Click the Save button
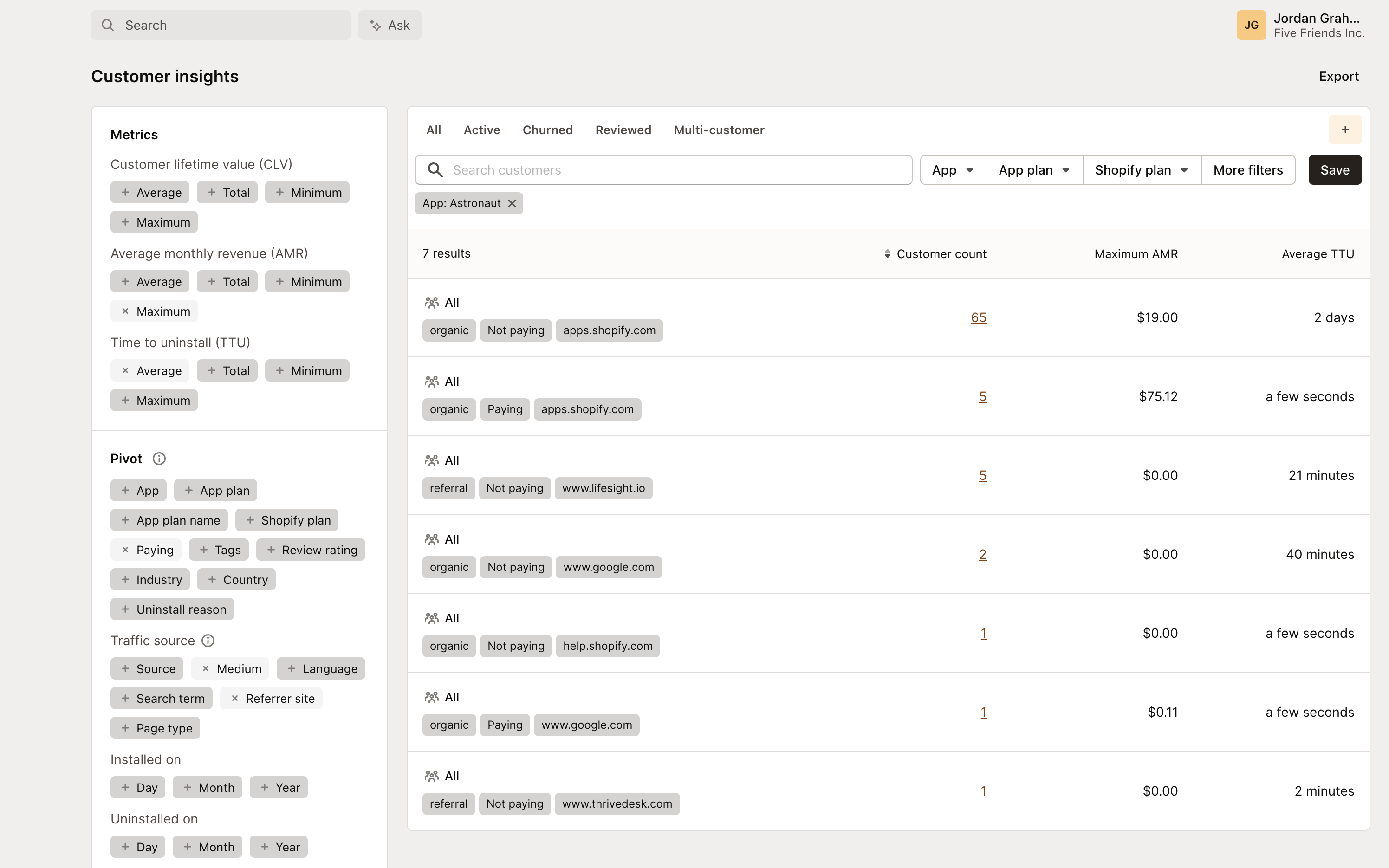1389x868 pixels. tap(1335, 170)
